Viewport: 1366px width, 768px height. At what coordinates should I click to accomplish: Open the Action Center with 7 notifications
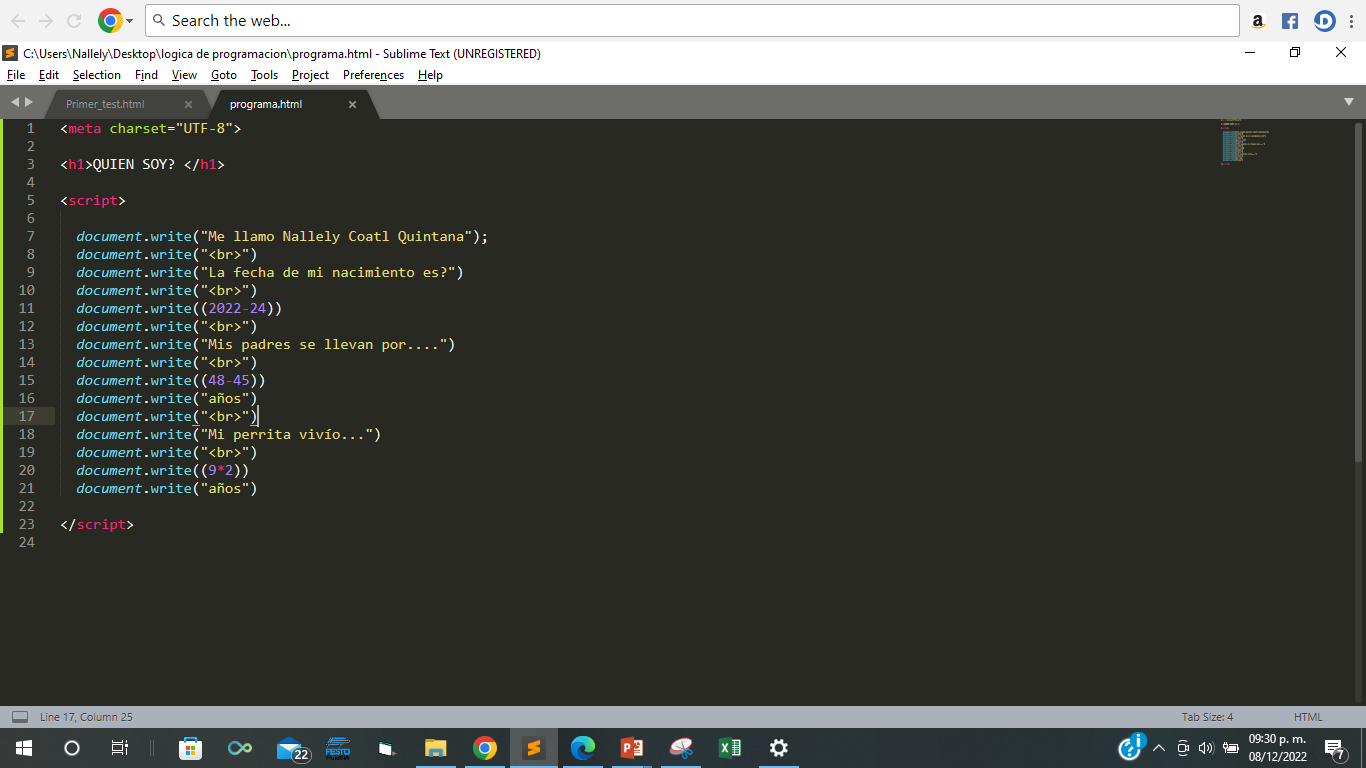(x=1335, y=748)
